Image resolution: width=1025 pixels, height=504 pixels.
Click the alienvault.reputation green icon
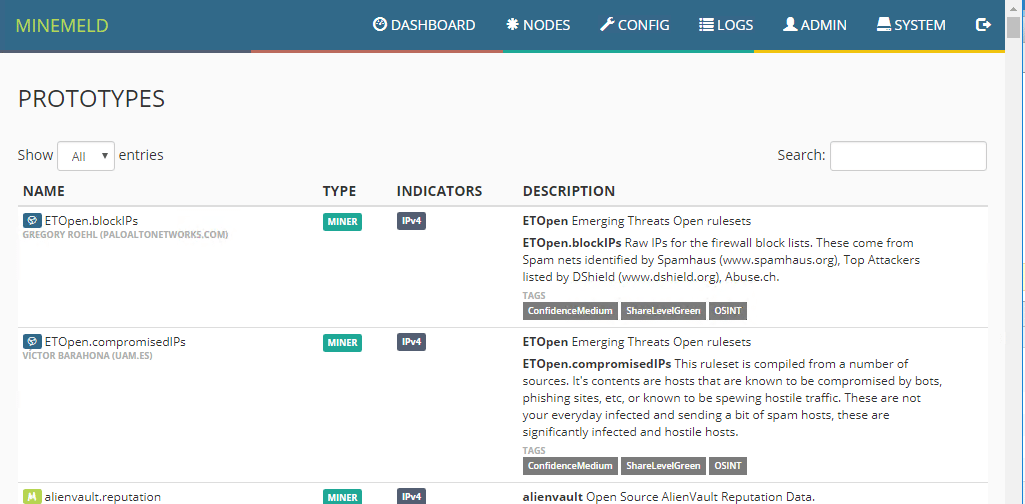32,496
